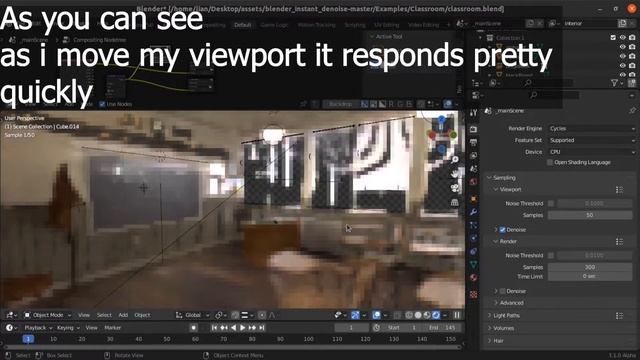Pin the properties editor context
This screenshot has height=360, width=640.
(x=632, y=111)
